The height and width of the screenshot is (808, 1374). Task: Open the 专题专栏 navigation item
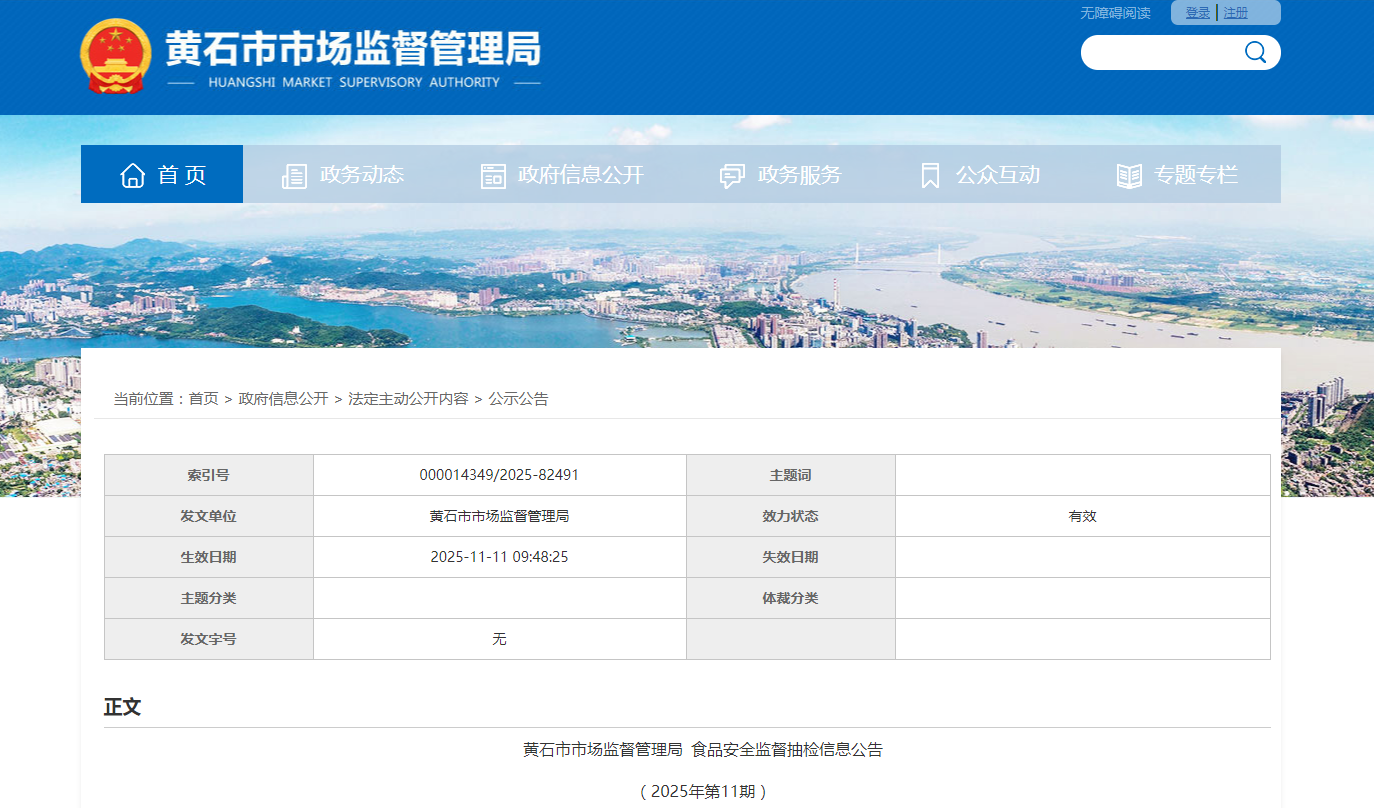coord(1196,175)
